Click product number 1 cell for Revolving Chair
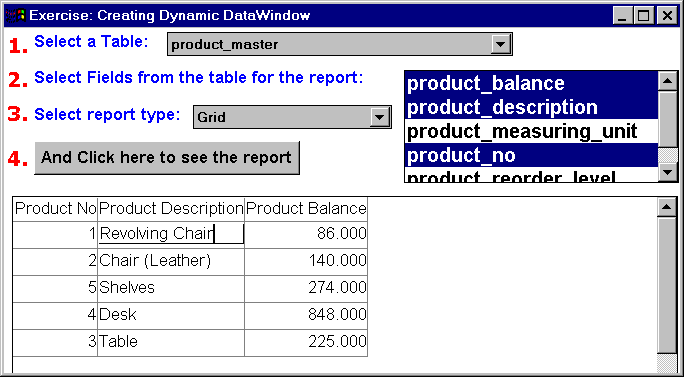The width and height of the screenshot is (684, 377). tap(55, 234)
